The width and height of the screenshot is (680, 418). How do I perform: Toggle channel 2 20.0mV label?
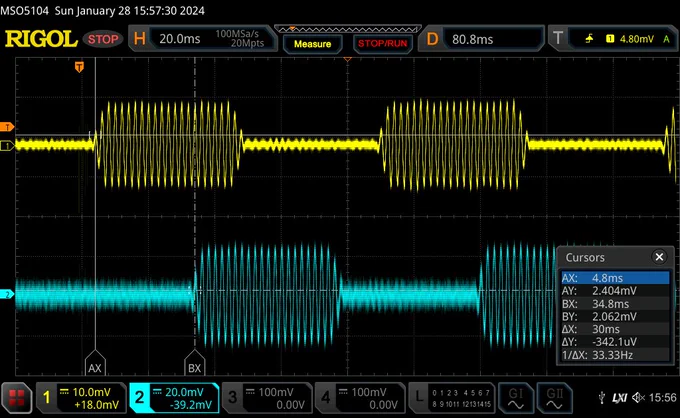point(184,392)
